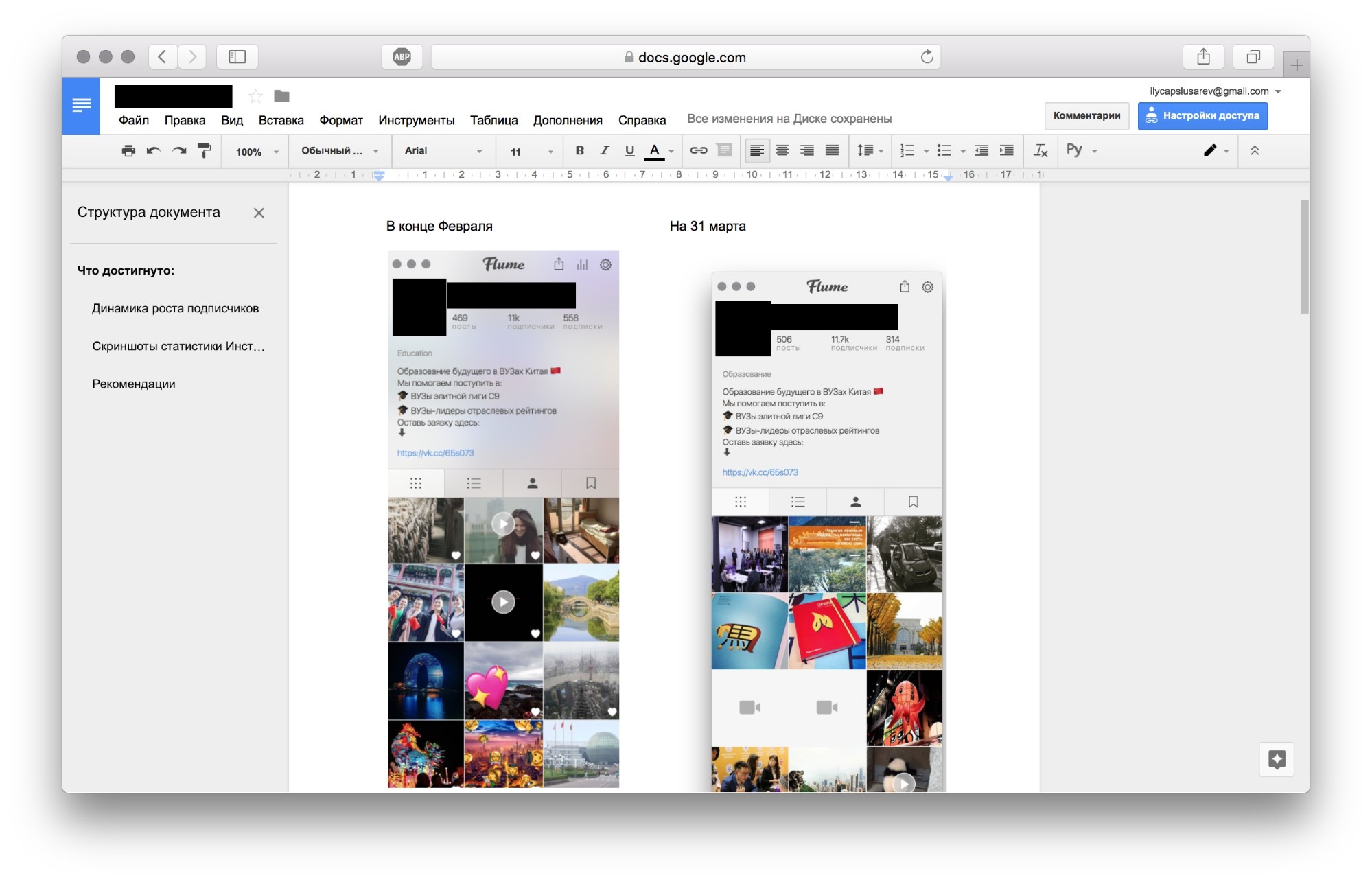The image size is (1372, 882).
Task: Align text to the right
Action: click(x=807, y=150)
